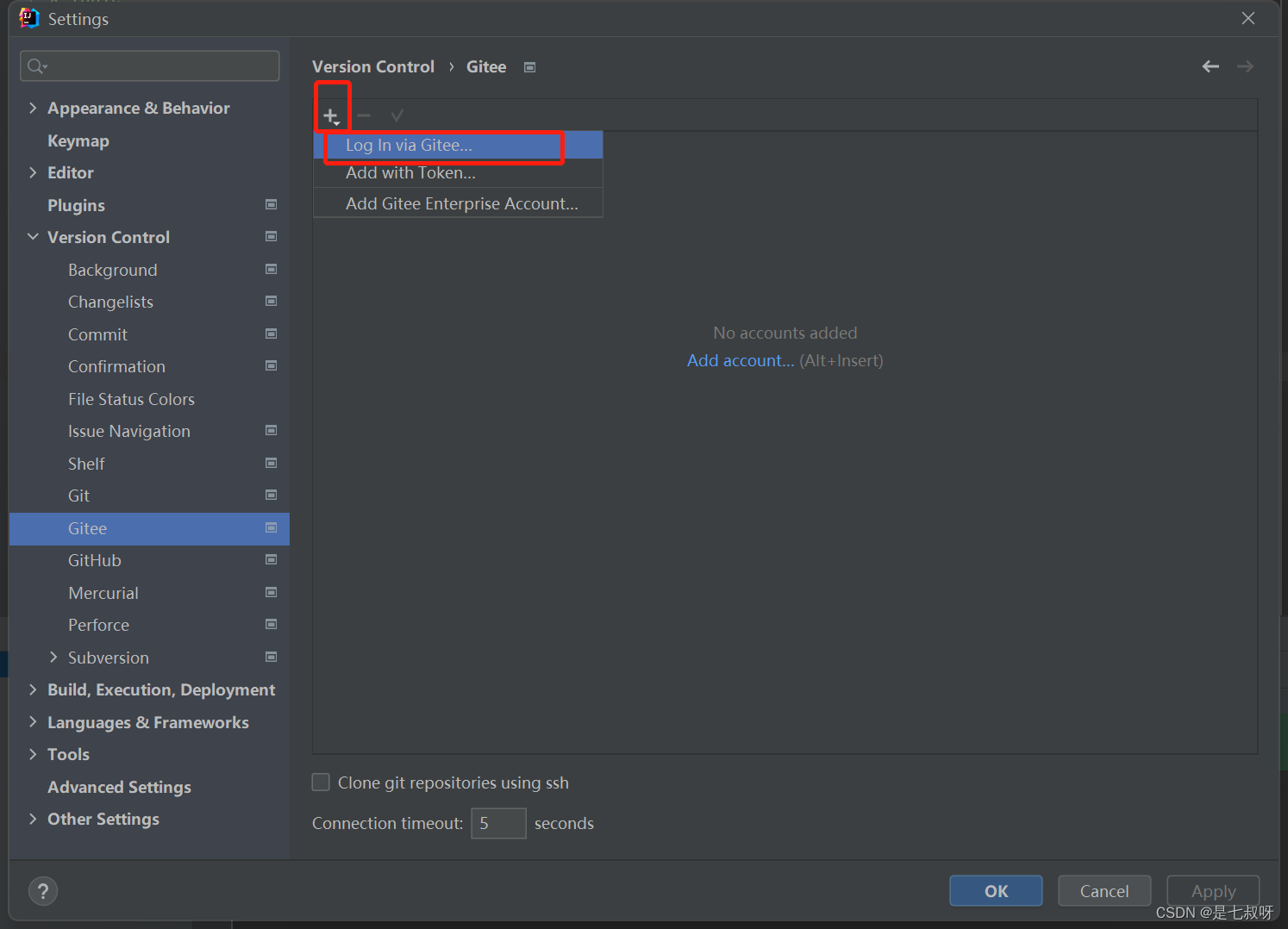Click the Connection timeout input field
Image resolution: width=1288 pixels, height=929 pixels.
point(498,823)
